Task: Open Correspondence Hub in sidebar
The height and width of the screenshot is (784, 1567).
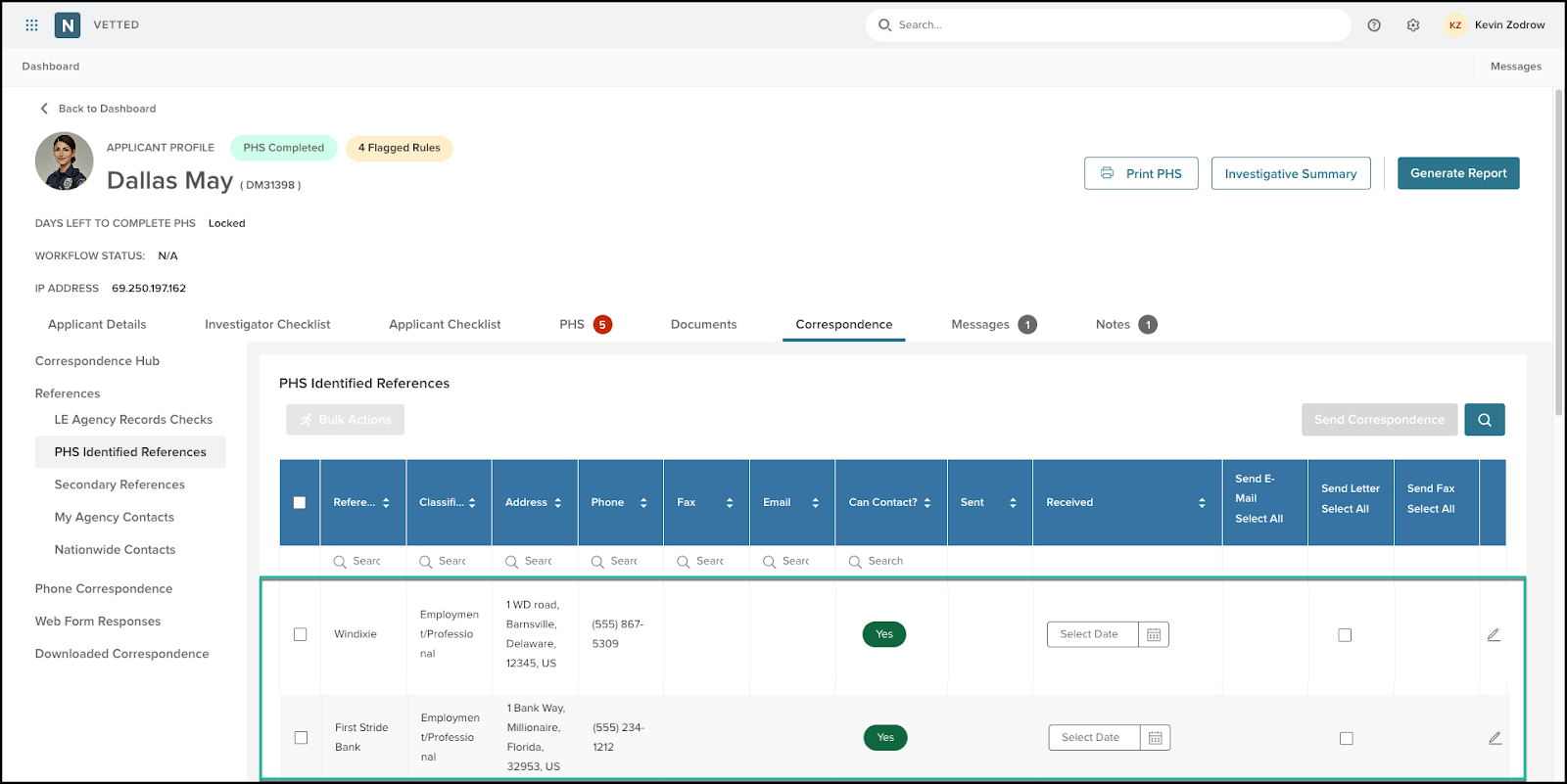Action: (x=97, y=361)
